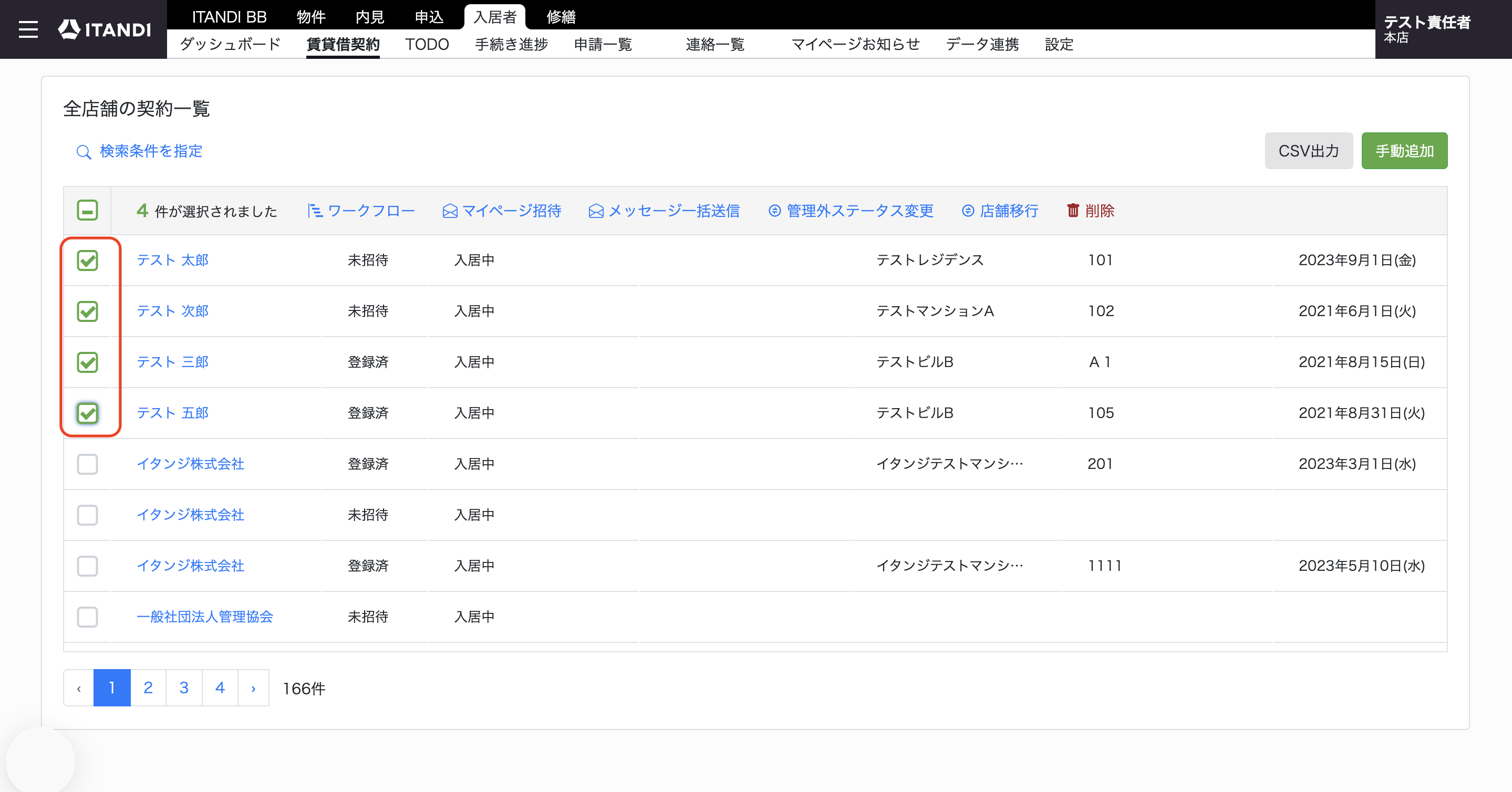
Task: Switch to the 修繕 tab
Action: click(561, 16)
